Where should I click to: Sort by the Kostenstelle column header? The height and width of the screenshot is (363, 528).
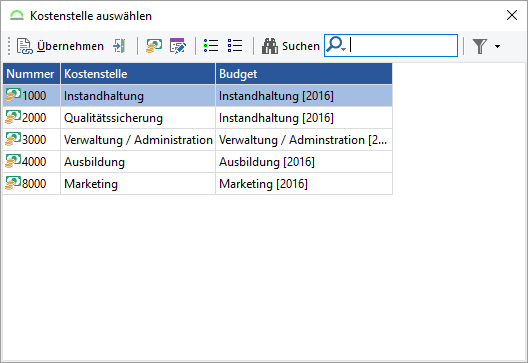[138, 73]
